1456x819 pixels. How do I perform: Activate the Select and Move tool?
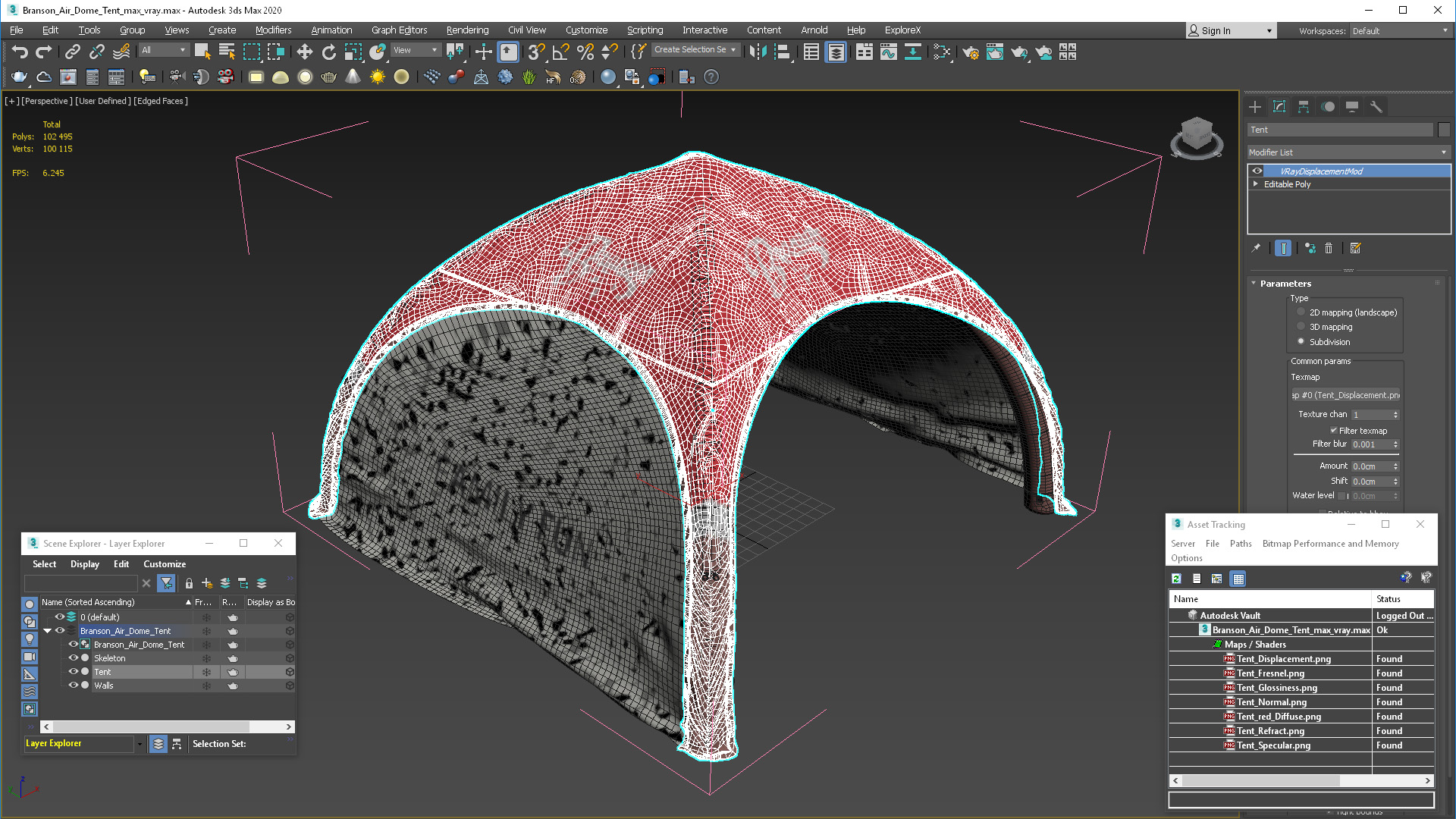[304, 52]
